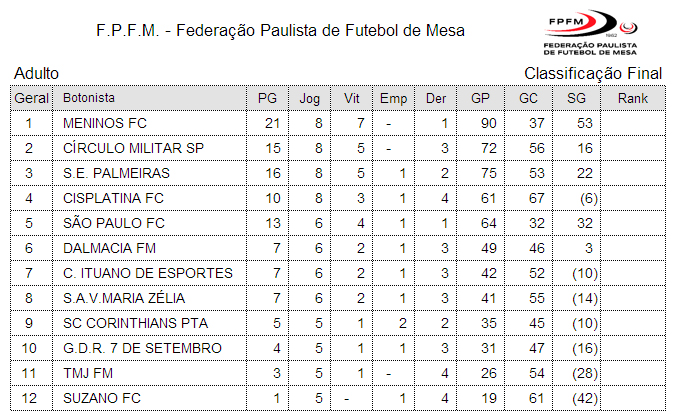687x420 pixels.
Task: Click the GP column header
Action: 481,99
